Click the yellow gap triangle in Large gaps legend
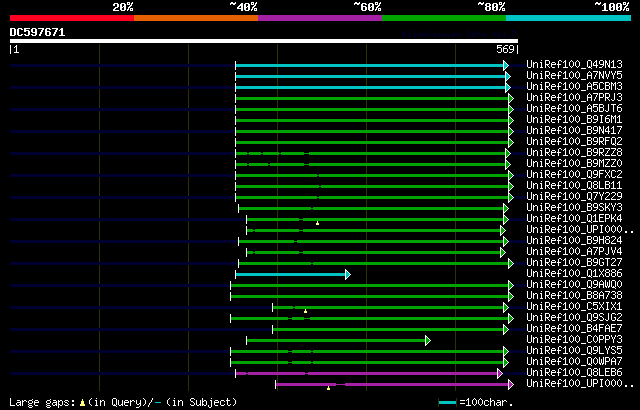Image resolution: width=640 pixels, height=410 pixels. (x=82, y=403)
